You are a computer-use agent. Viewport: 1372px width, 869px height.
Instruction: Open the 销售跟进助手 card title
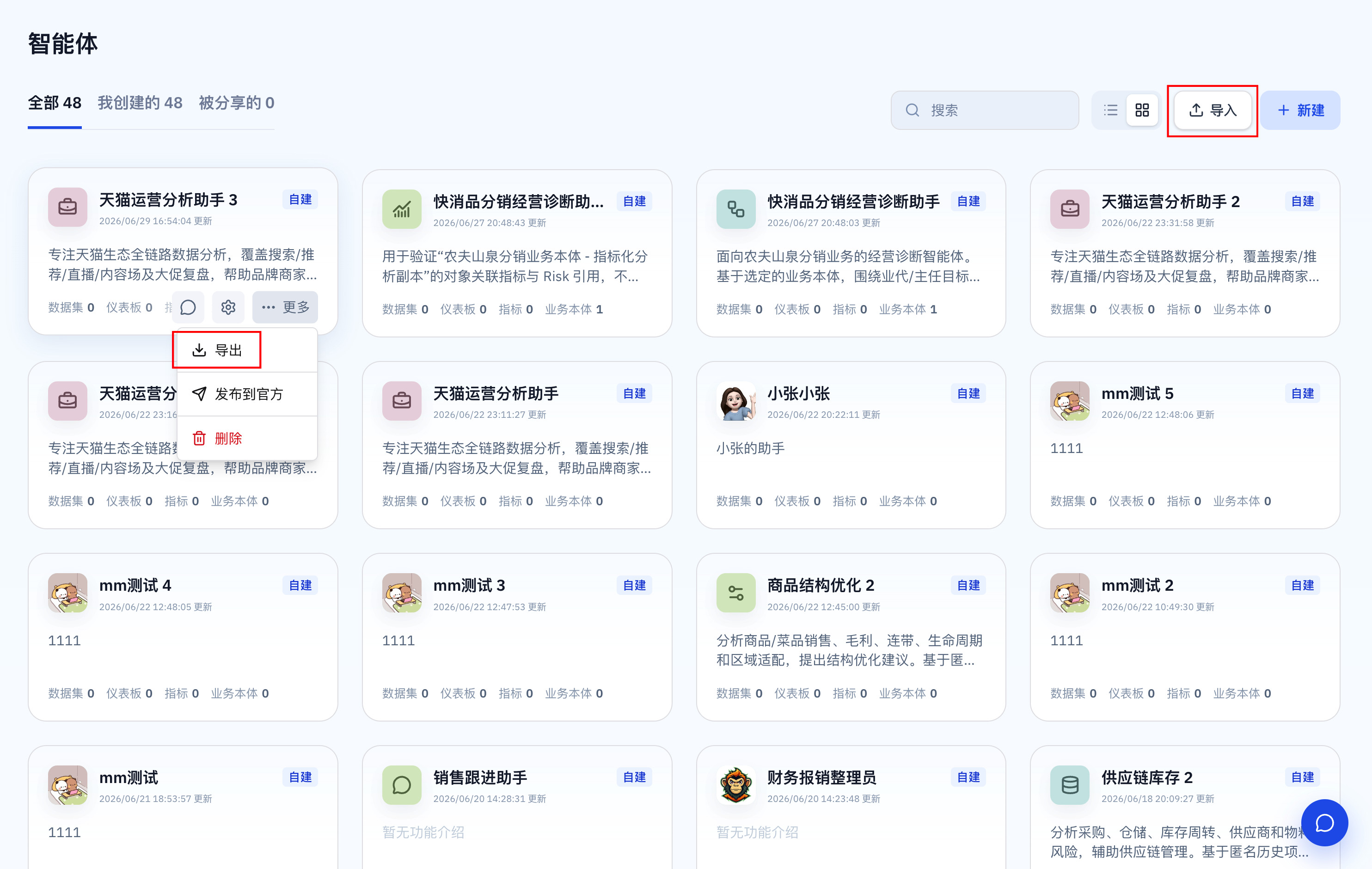[x=480, y=777]
